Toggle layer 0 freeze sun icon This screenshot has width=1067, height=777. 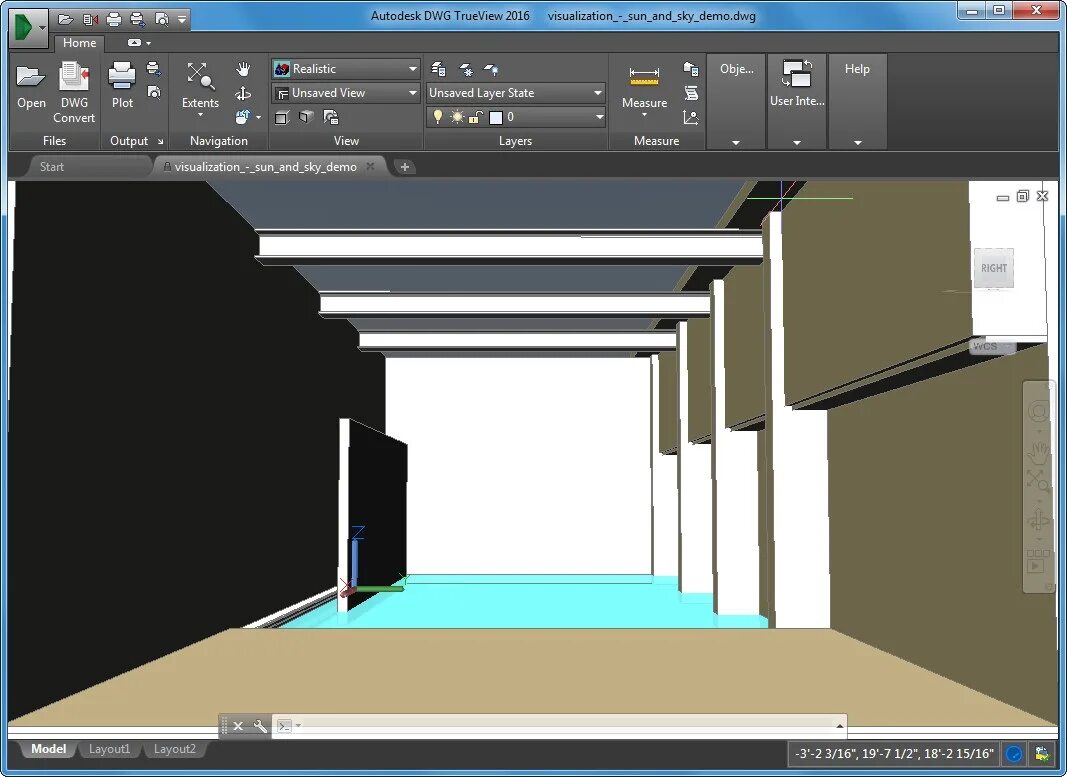tap(457, 117)
